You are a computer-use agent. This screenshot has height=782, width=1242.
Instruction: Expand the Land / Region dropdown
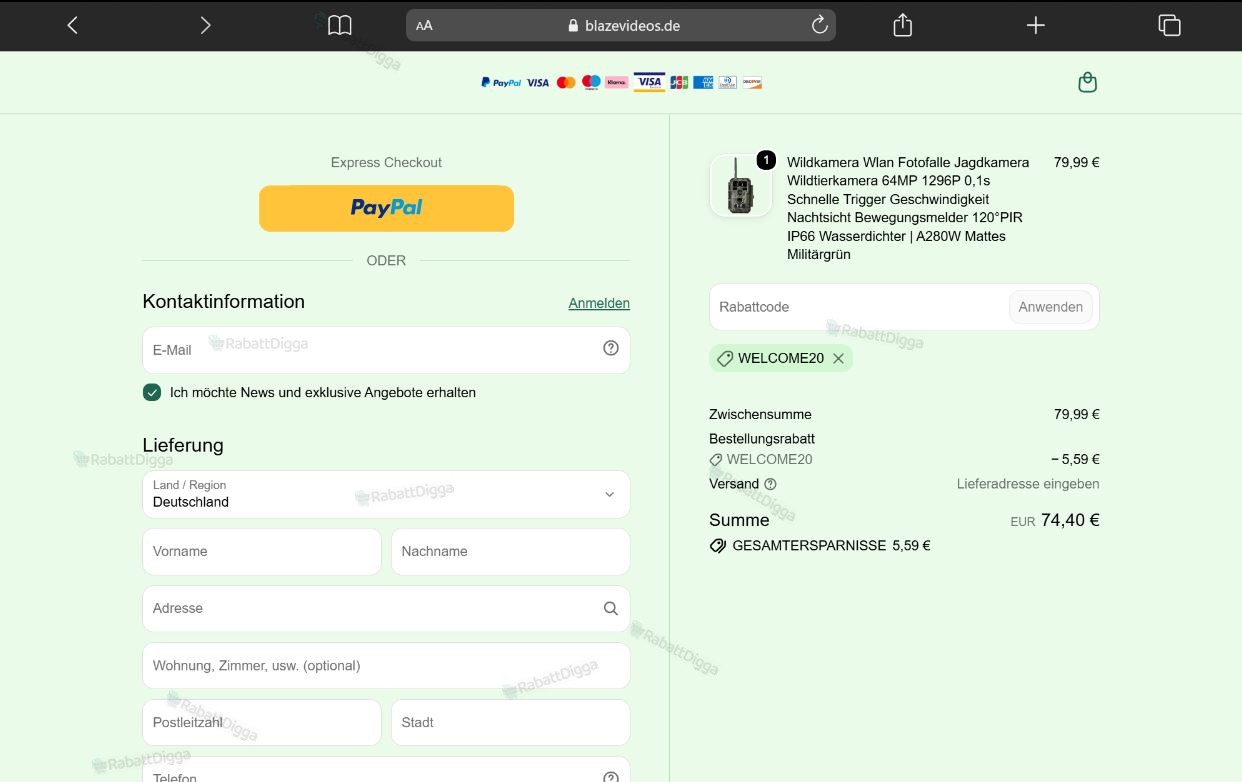point(386,494)
